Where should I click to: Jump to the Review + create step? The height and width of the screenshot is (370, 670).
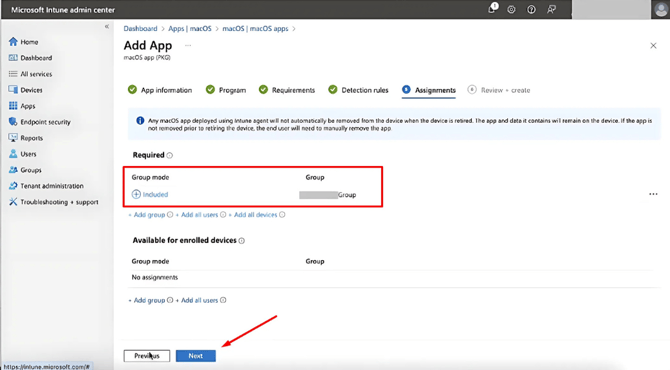pyautogui.click(x=499, y=90)
